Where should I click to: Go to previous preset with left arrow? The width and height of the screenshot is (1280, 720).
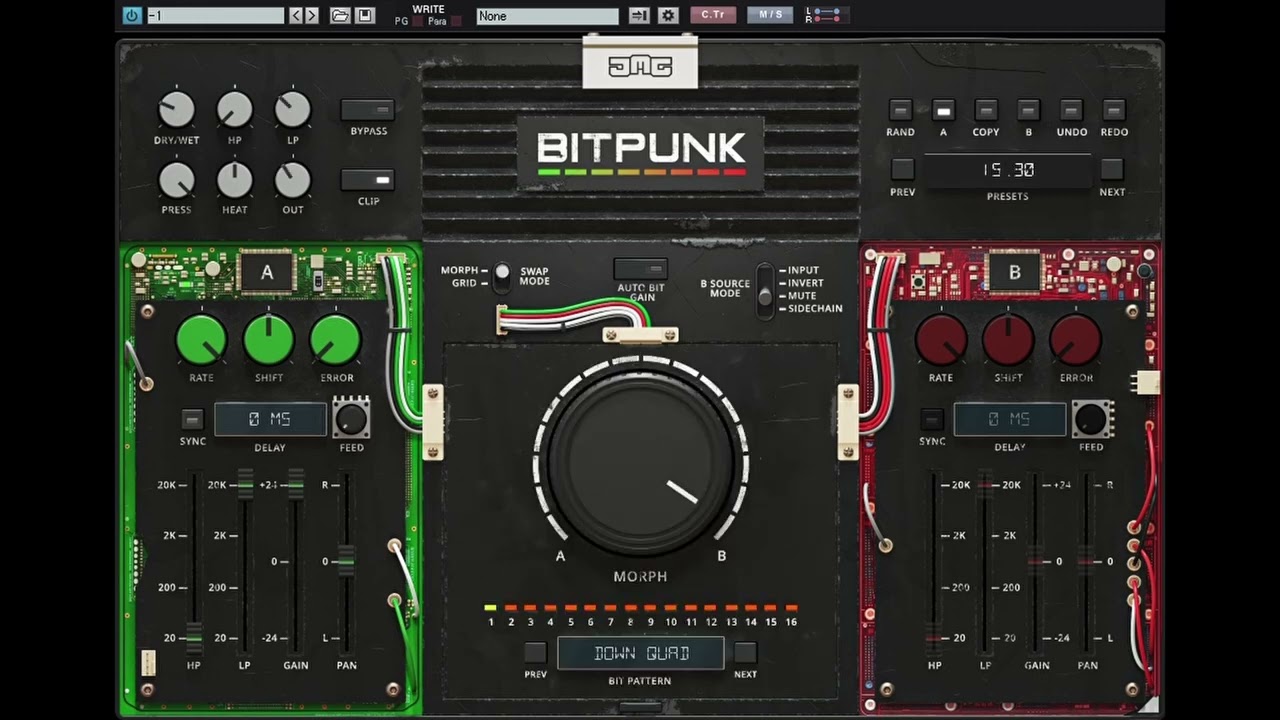pos(296,15)
